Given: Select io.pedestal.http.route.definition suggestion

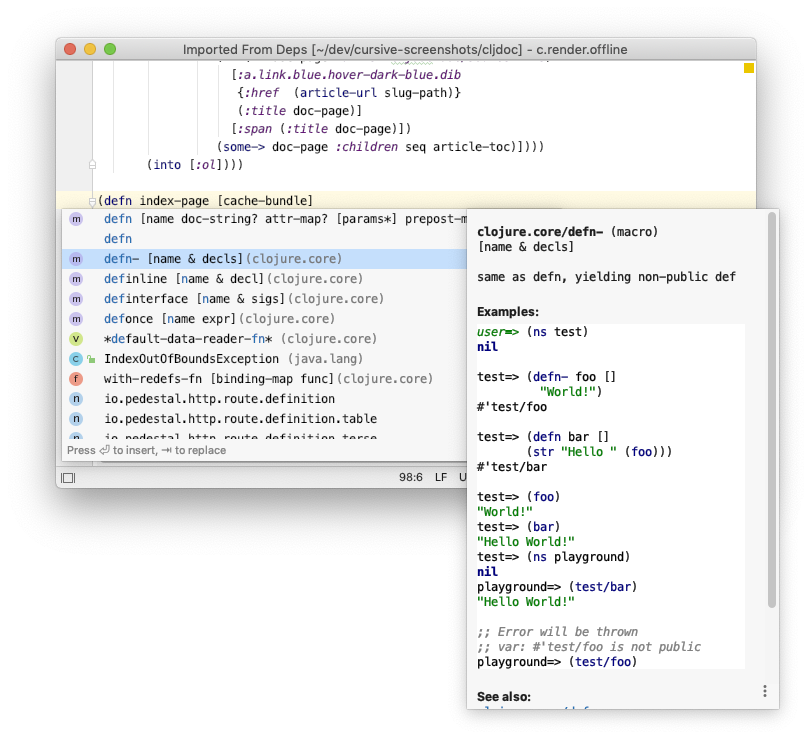Looking at the screenshot, I should tap(264, 399).
